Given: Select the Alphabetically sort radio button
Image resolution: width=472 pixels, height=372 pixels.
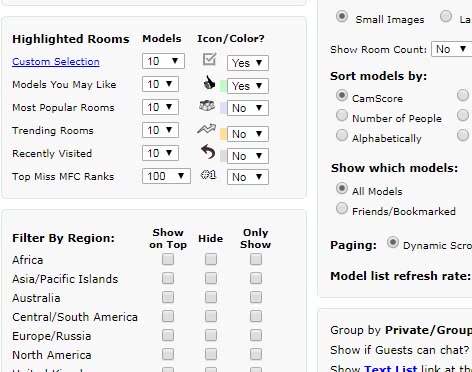Looking at the screenshot, I should tap(342, 136).
